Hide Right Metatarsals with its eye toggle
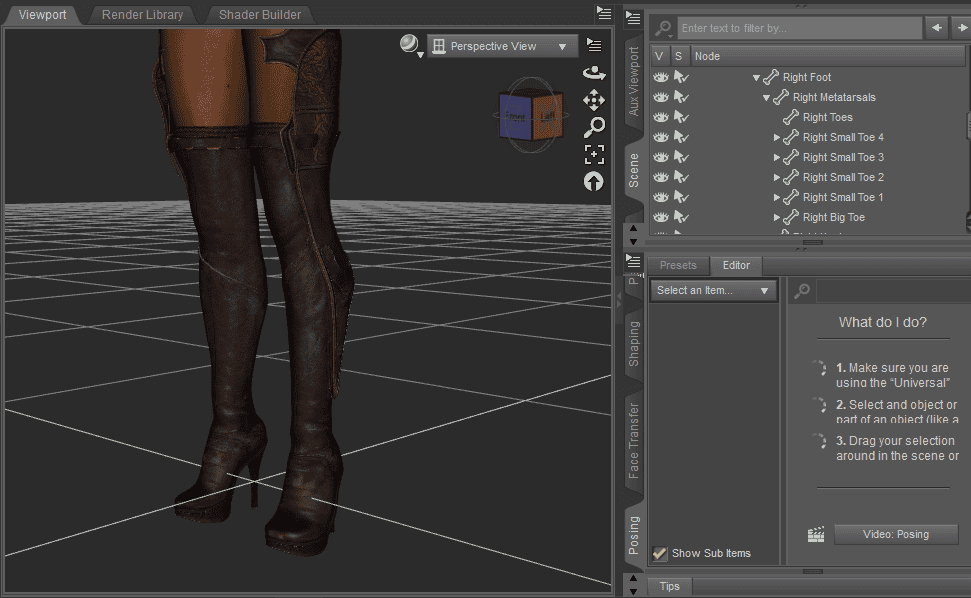The image size is (971, 598). 661,97
